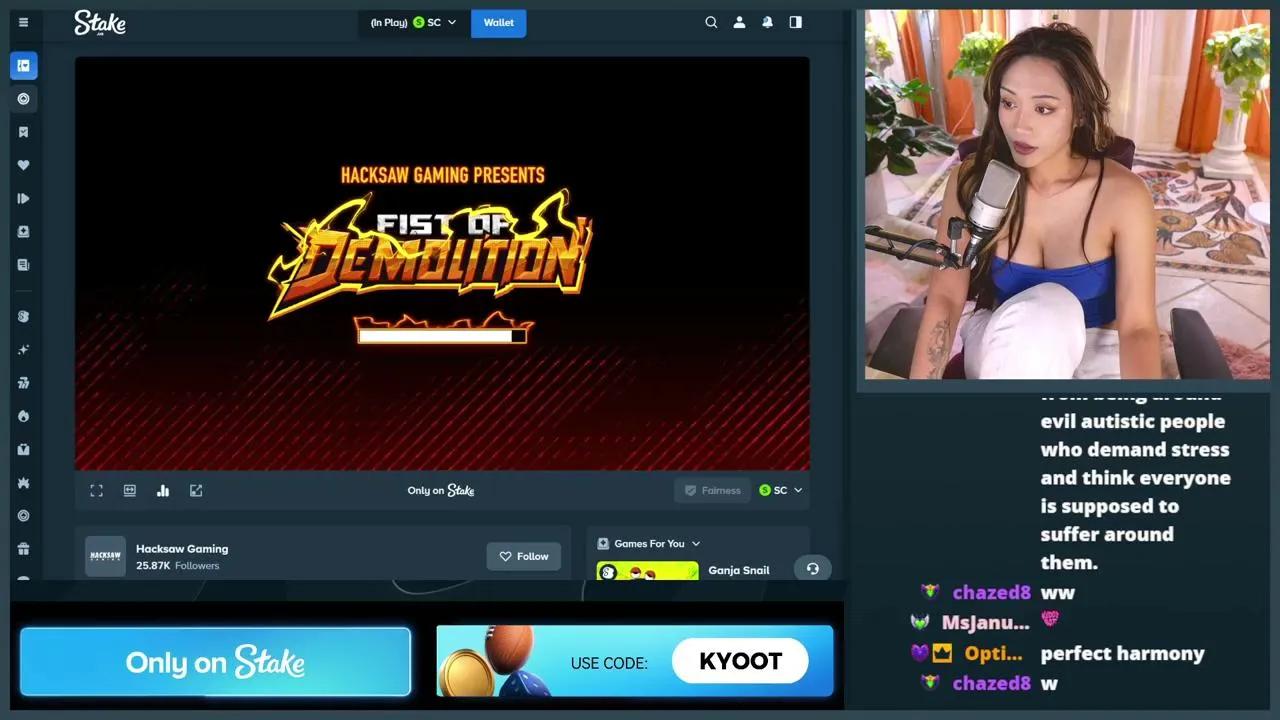Open the Ganja Snail game thumbnail
1280x720 pixels.
click(x=648, y=571)
